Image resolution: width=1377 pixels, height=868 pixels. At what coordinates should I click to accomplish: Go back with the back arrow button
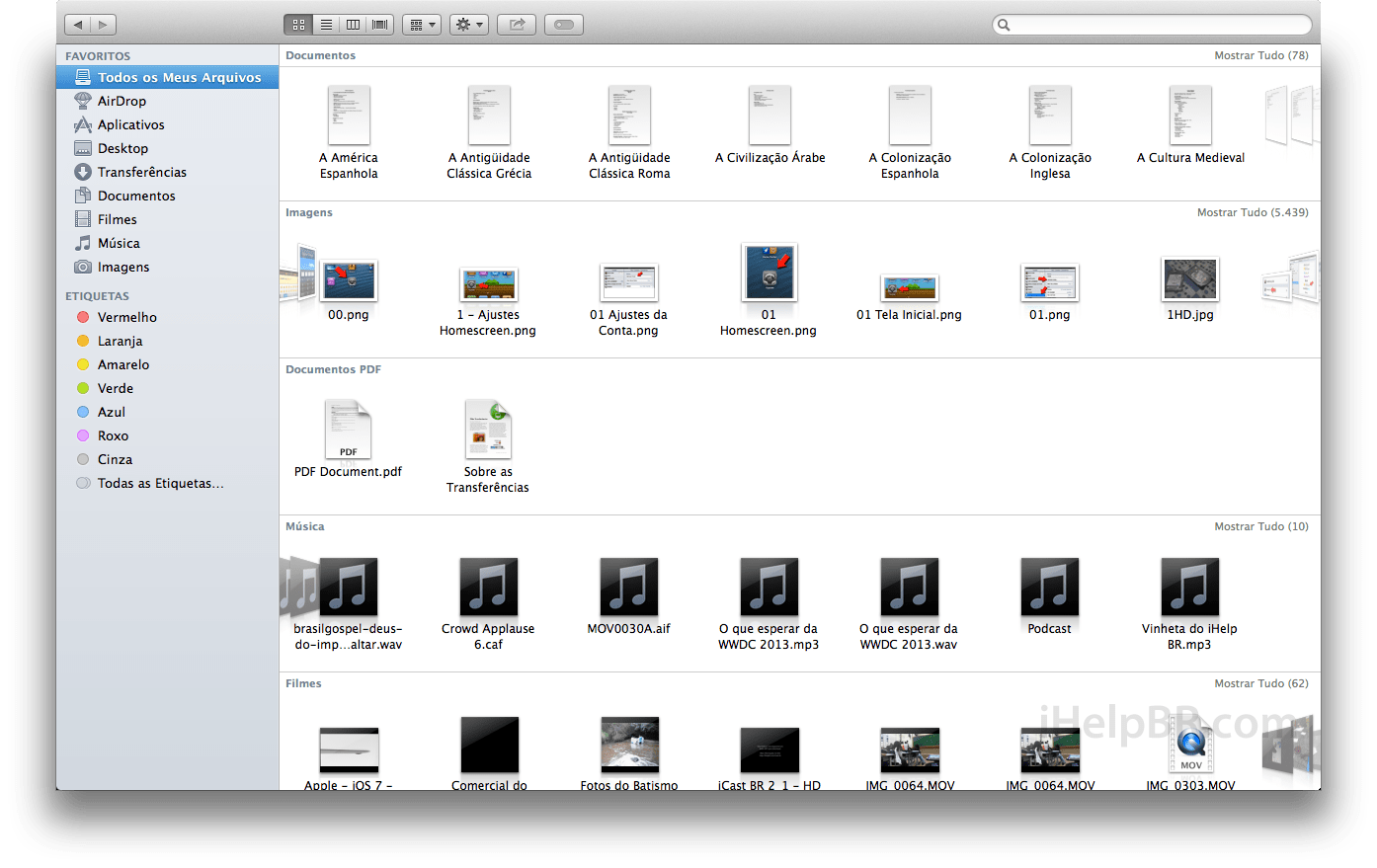(78, 25)
